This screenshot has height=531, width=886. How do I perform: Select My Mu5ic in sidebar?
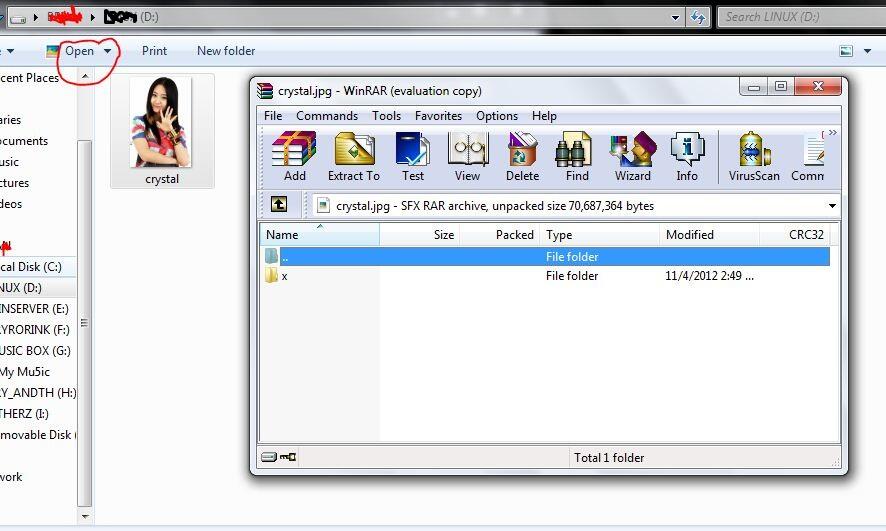point(25,372)
